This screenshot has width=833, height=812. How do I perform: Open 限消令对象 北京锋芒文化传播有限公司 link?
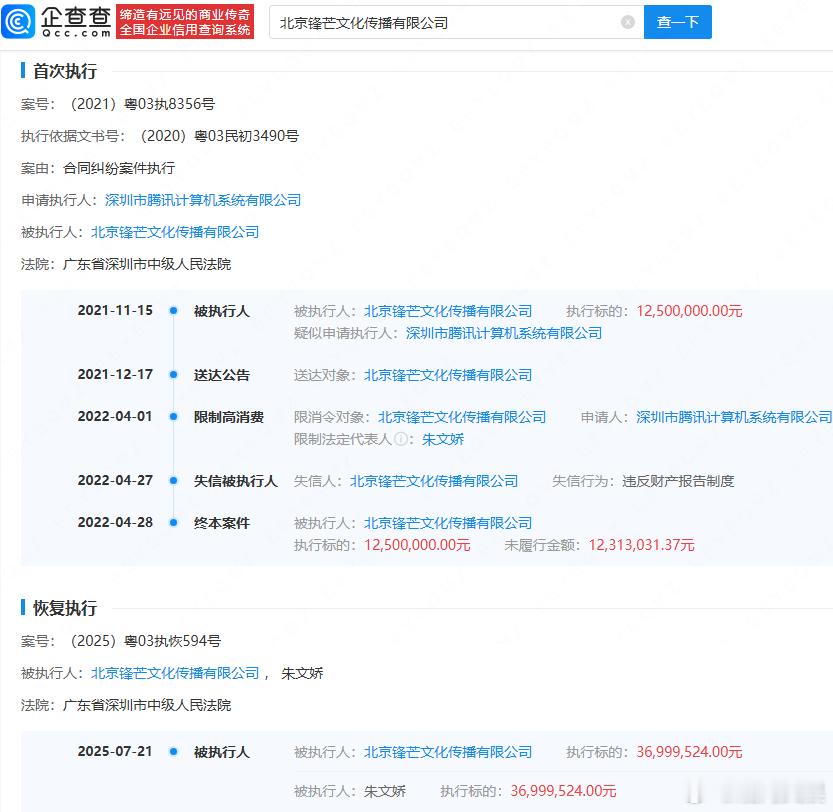(462, 417)
